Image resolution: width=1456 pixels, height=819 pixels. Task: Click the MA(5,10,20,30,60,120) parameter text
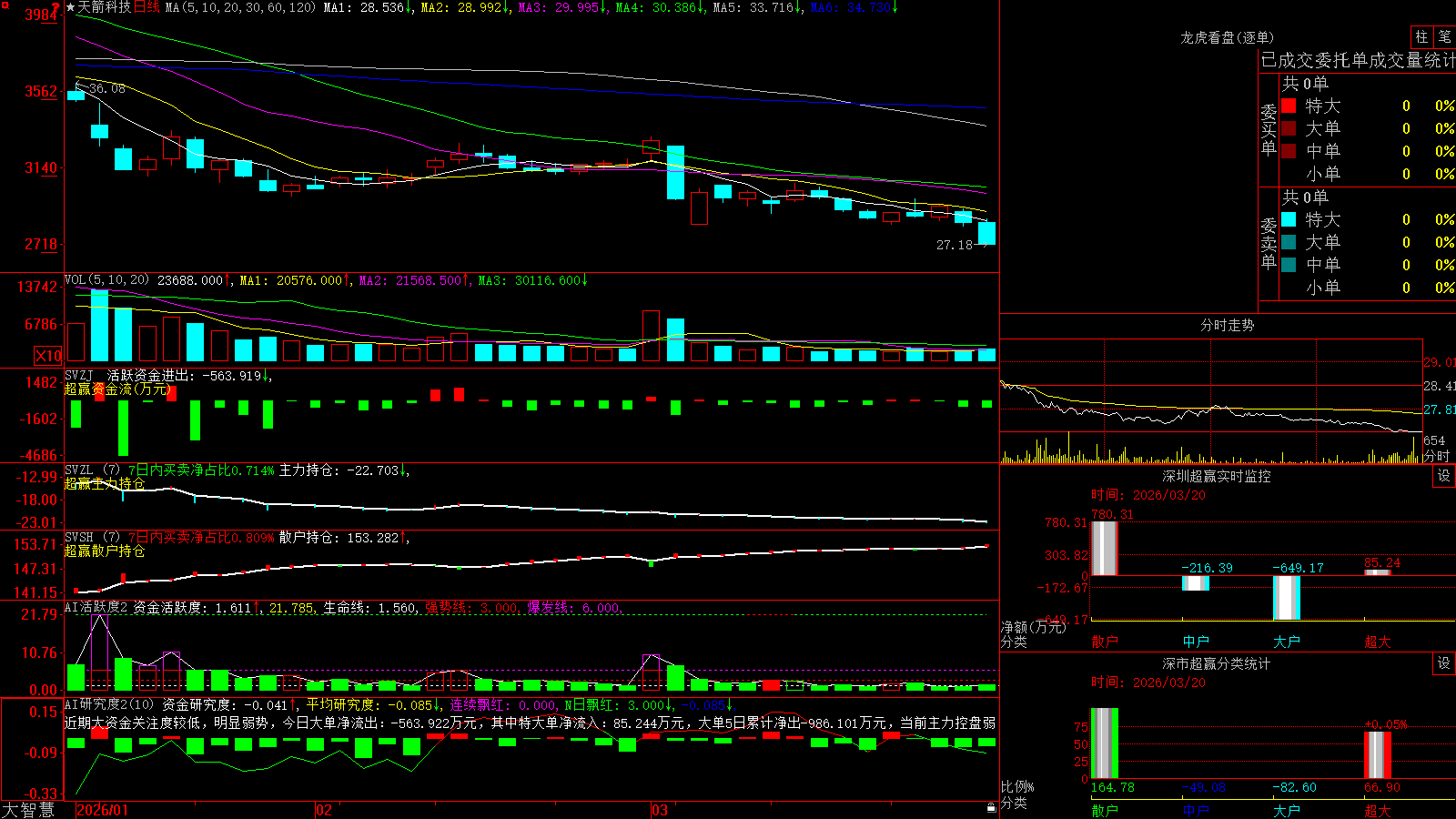(240, 7)
